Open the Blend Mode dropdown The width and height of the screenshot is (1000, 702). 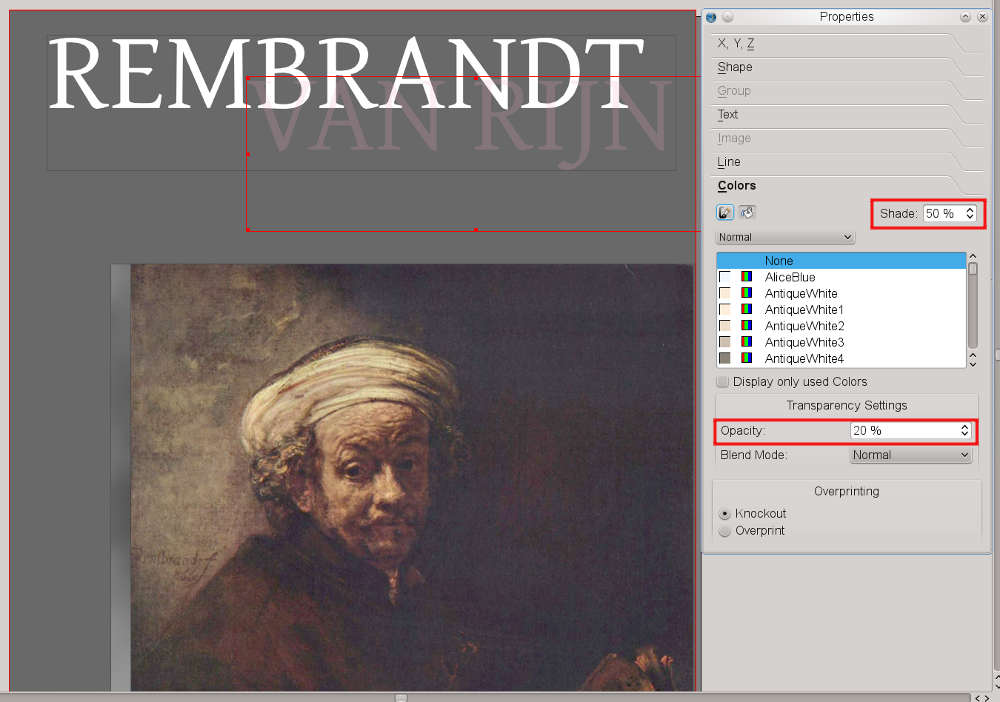point(910,455)
